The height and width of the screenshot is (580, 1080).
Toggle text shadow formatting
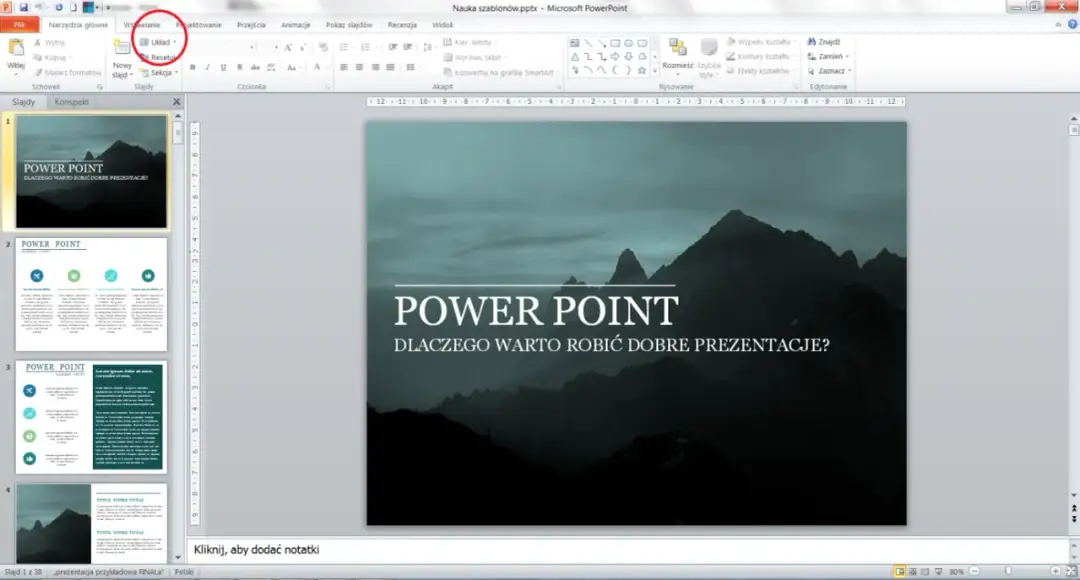(239, 67)
